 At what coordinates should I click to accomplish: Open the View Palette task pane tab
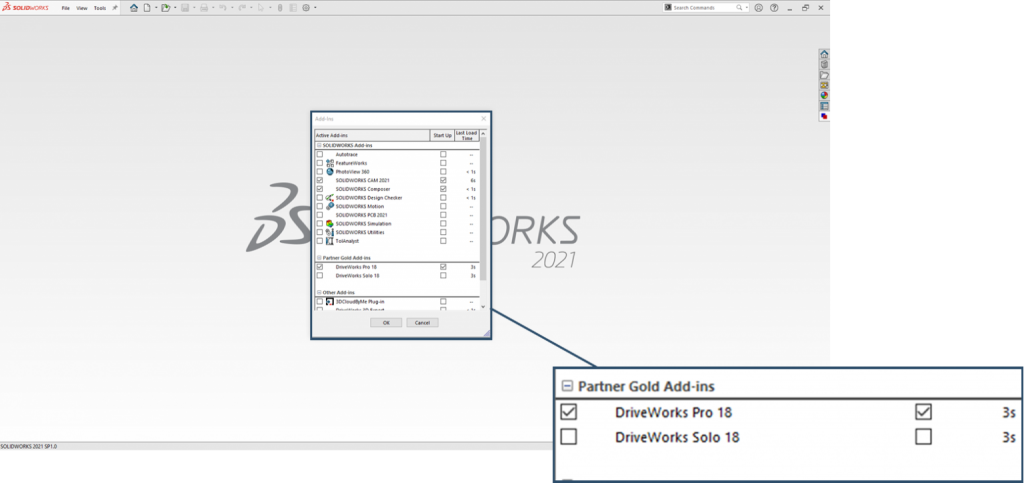824,85
